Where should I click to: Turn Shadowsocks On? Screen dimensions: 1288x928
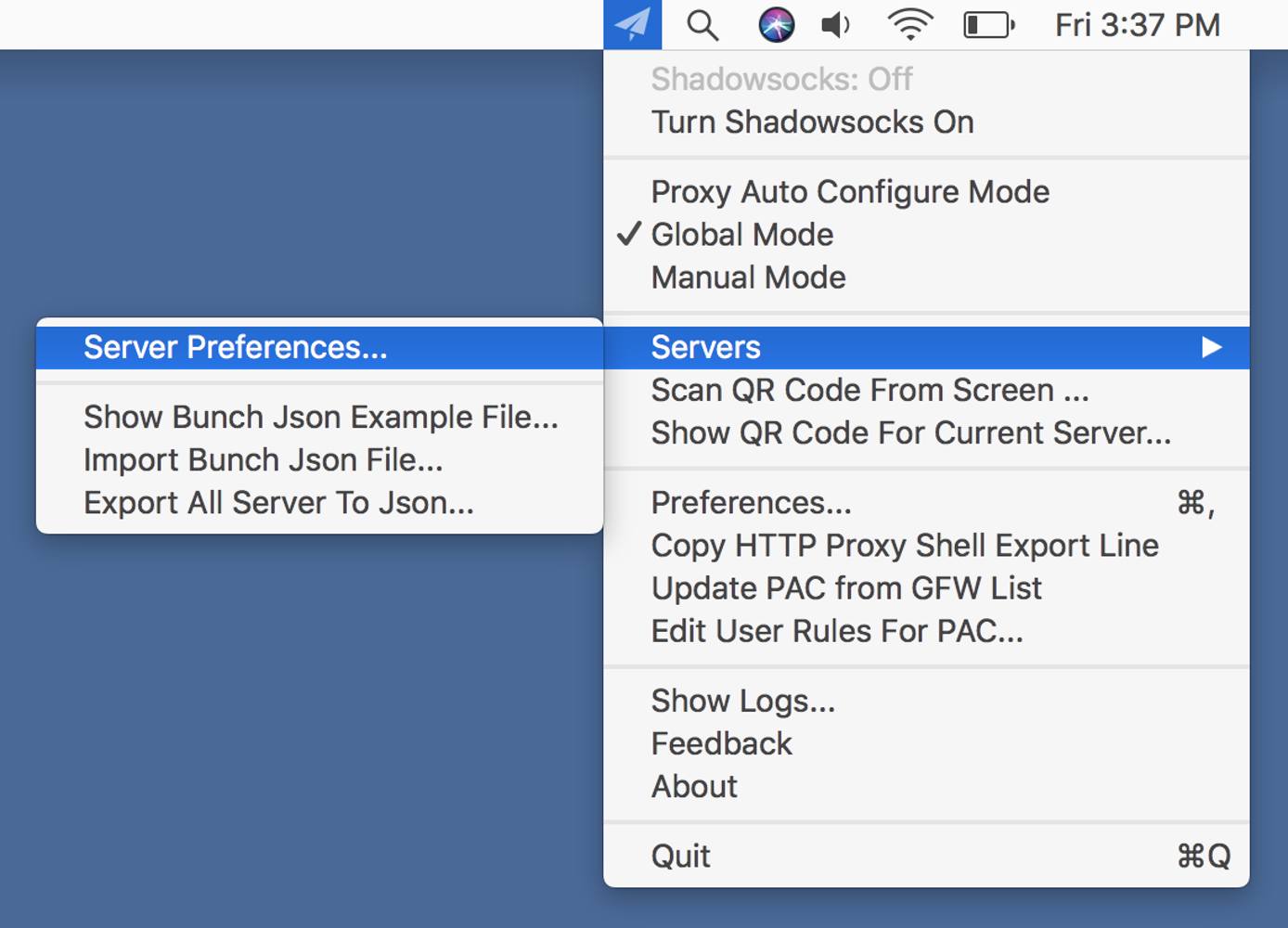[812, 122]
